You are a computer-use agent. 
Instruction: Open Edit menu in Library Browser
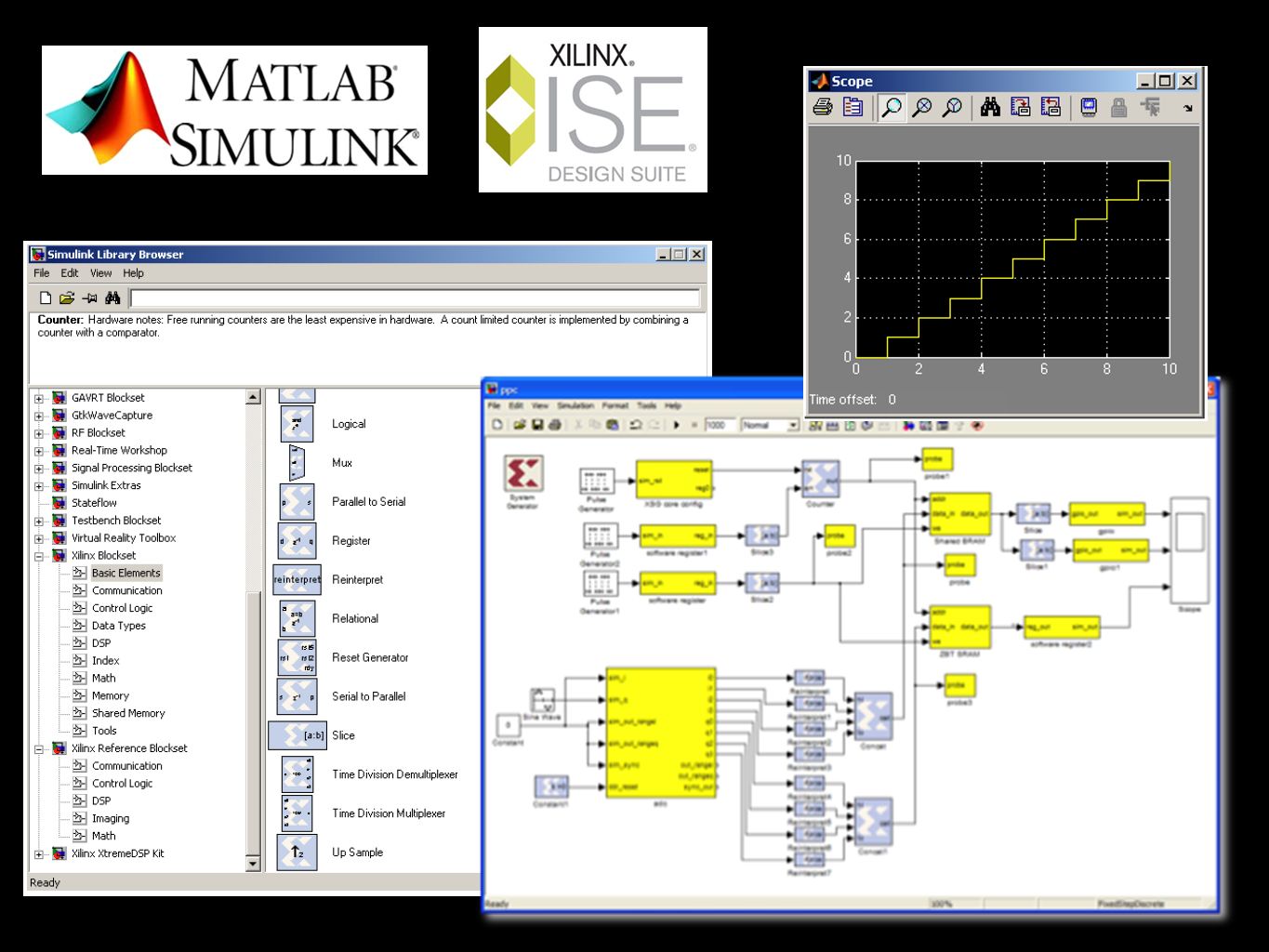point(70,273)
